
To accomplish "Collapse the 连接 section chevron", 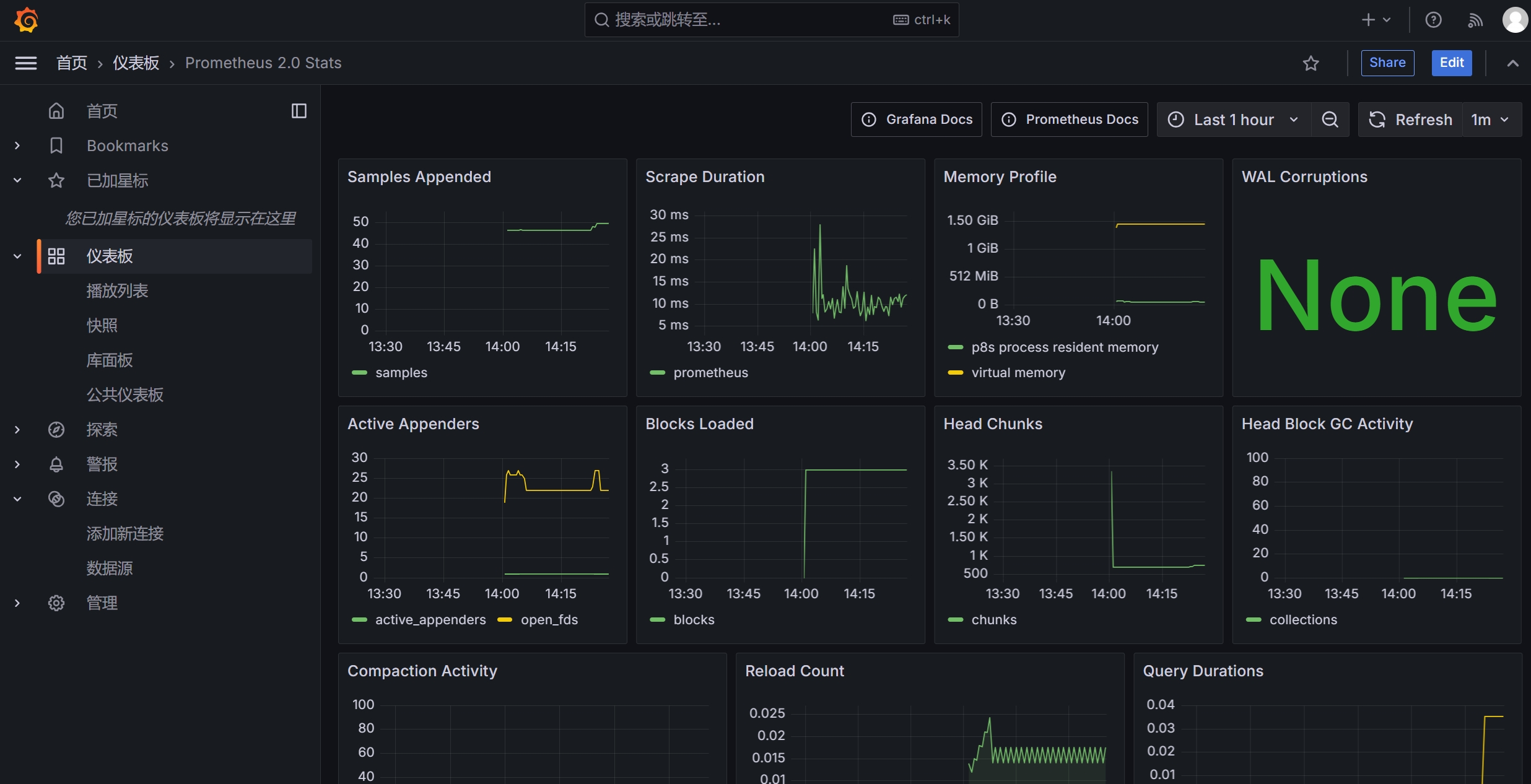I will 17,499.
